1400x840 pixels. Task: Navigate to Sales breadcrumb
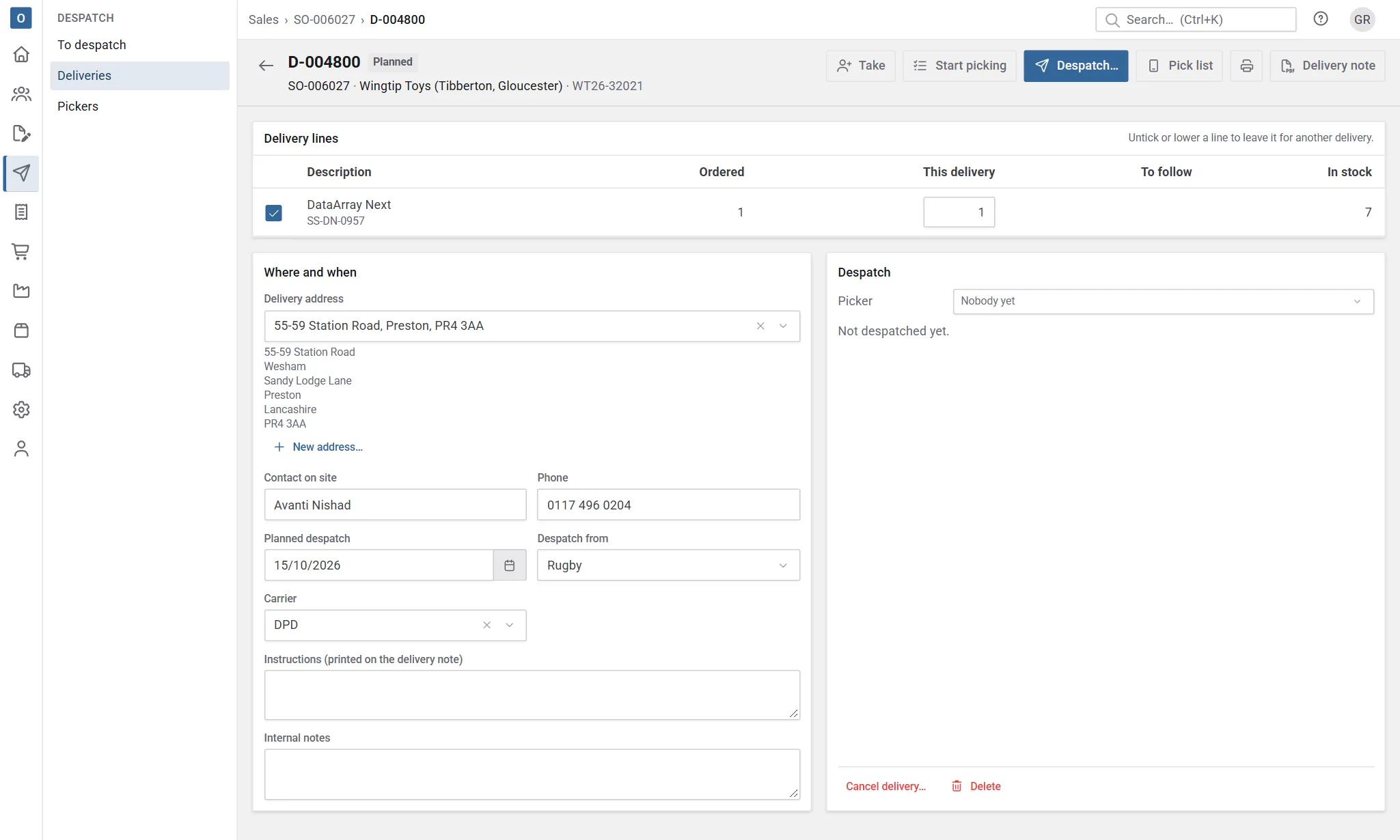(264, 20)
